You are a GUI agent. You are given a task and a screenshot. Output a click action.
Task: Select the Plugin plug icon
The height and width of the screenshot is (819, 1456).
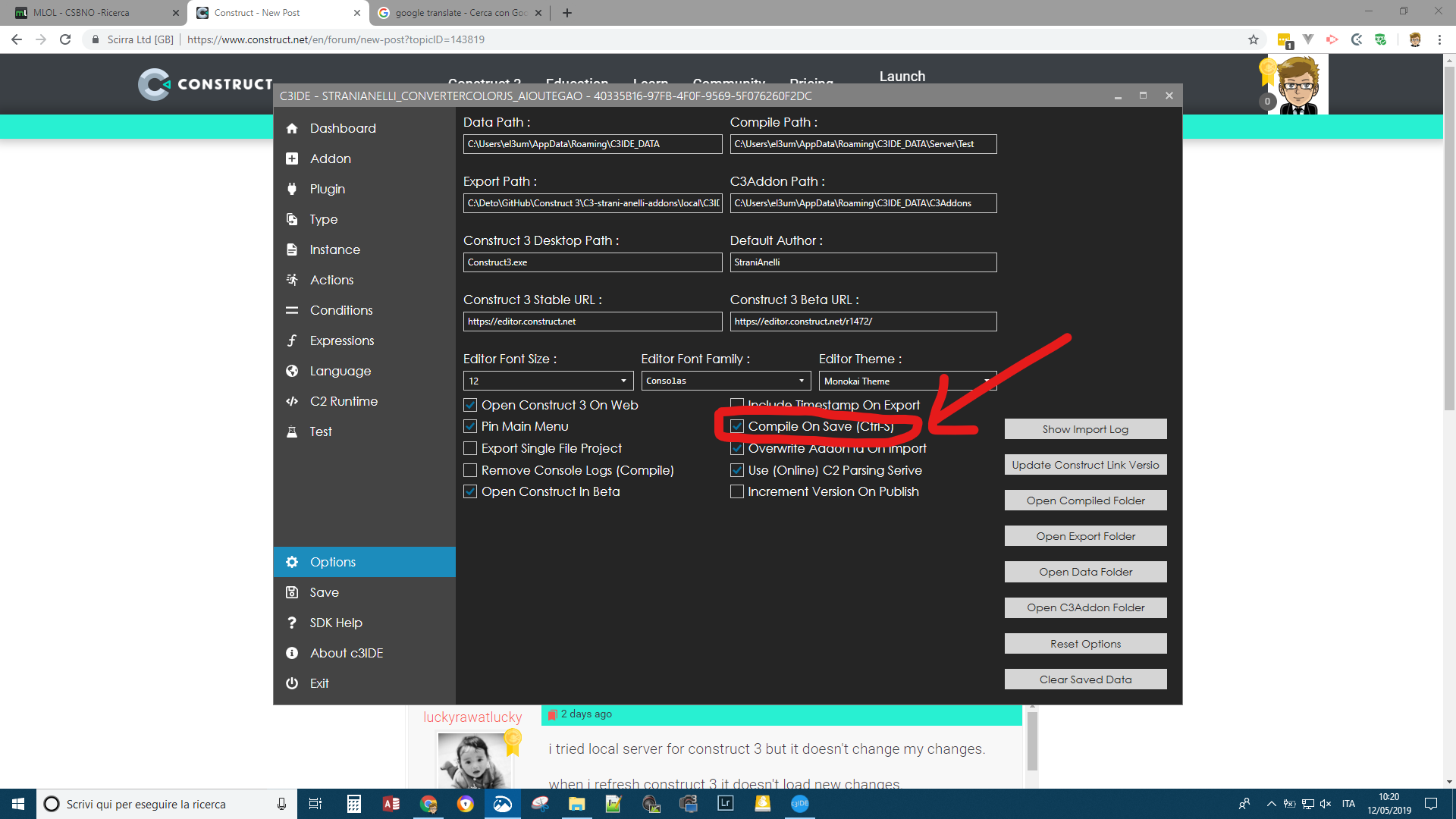(x=292, y=190)
